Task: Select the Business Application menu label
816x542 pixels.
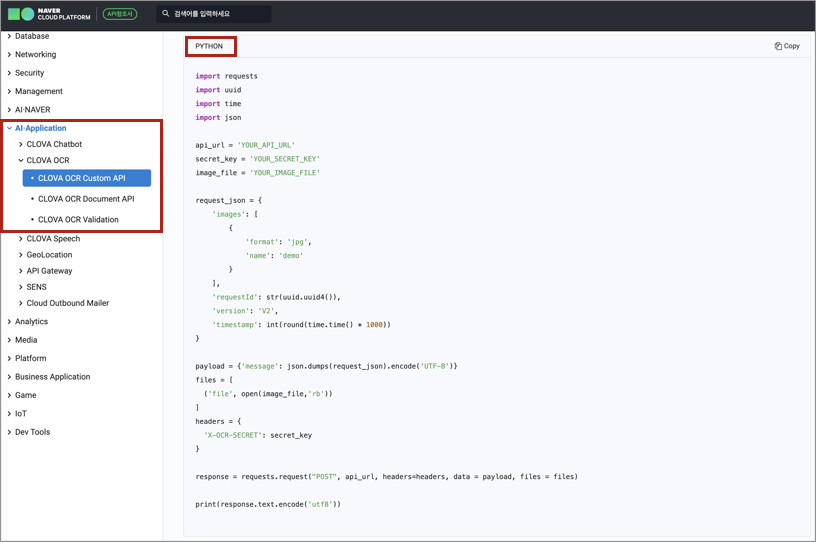Action: click(53, 377)
